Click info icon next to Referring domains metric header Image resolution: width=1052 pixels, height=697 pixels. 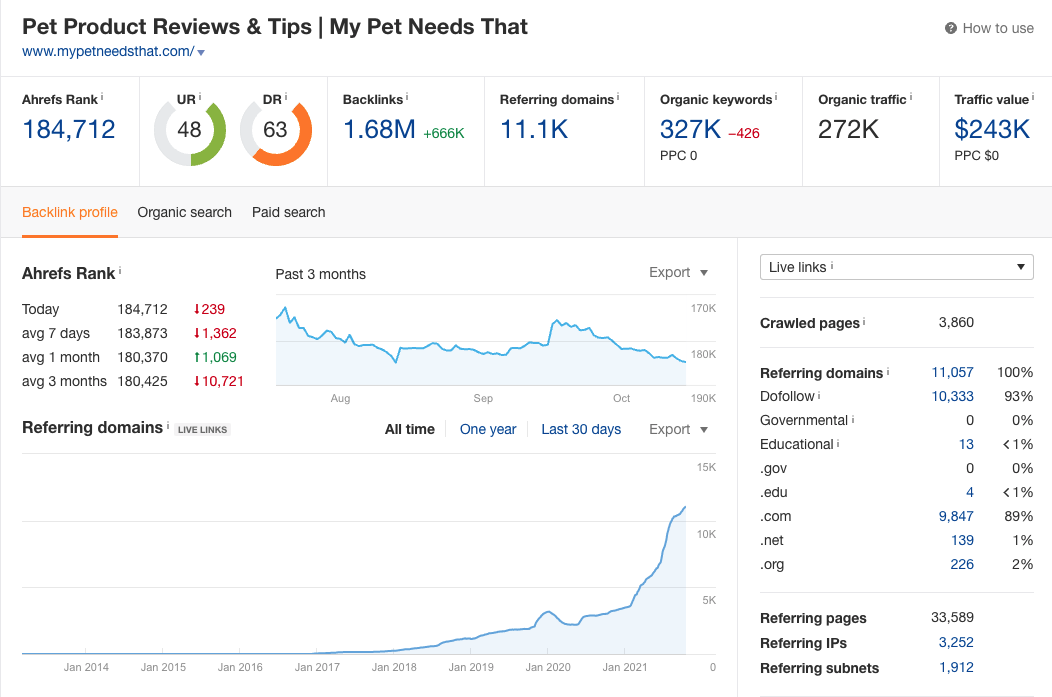[x=618, y=97]
